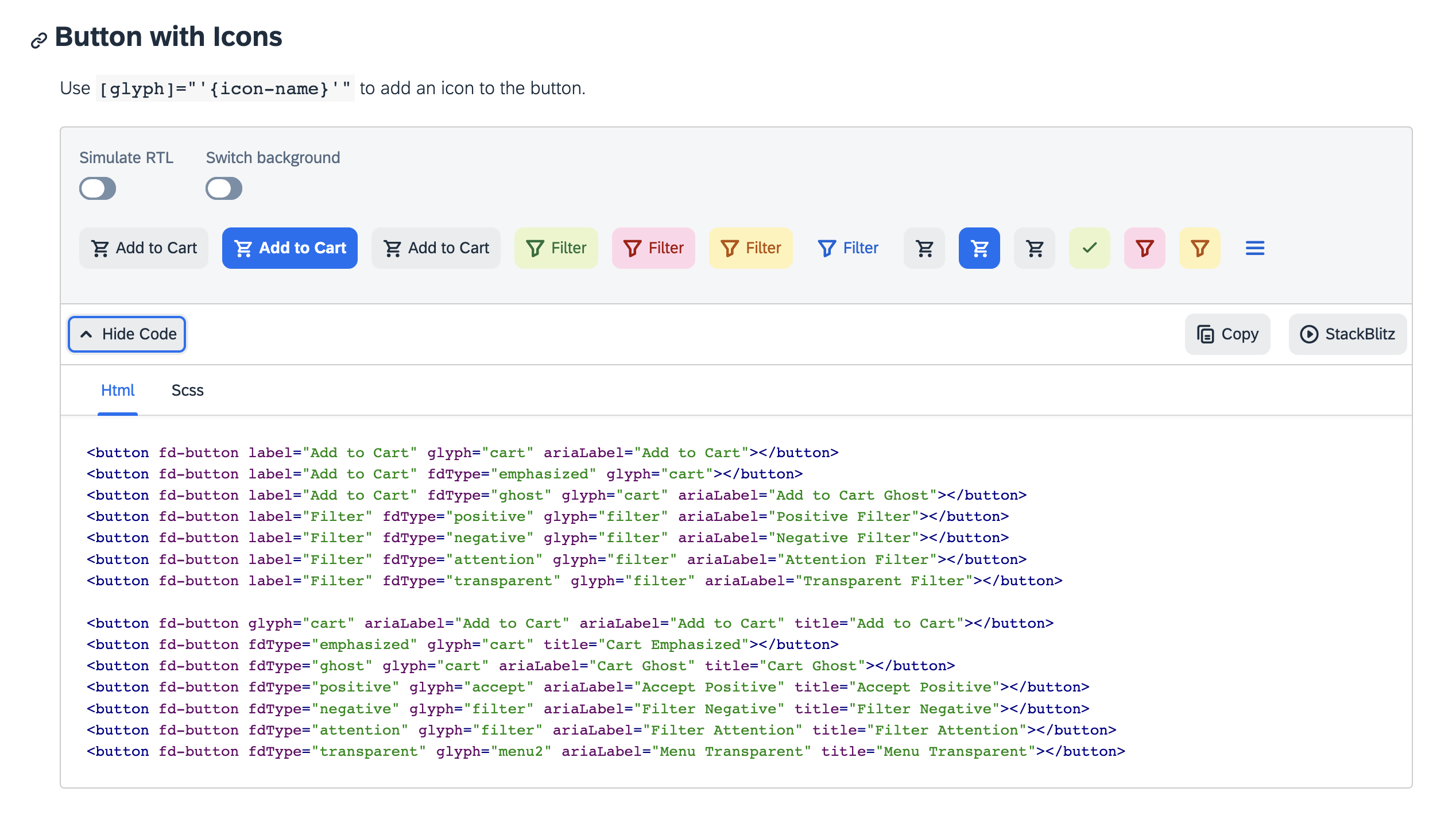
Task: Click the pink negative Filter button
Action: 653,248
